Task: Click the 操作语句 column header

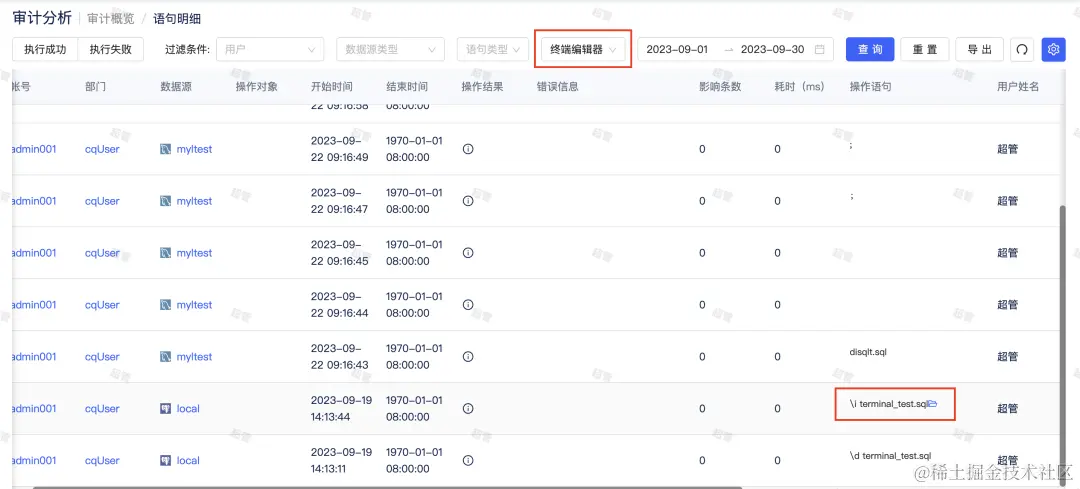Action: [x=871, y=87]
